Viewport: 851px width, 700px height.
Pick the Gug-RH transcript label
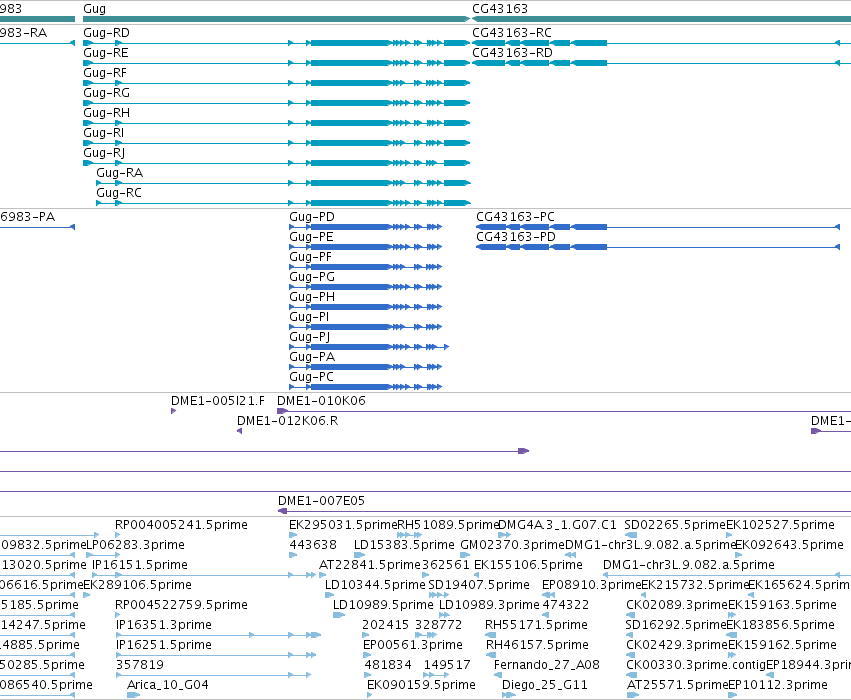[106, 113]
